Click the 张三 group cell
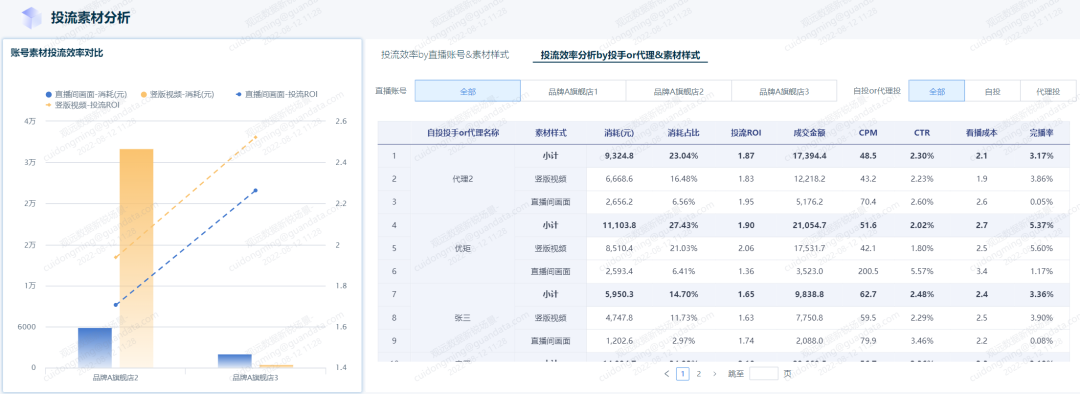Screen dimensions: 1080x394 point(463,318)
